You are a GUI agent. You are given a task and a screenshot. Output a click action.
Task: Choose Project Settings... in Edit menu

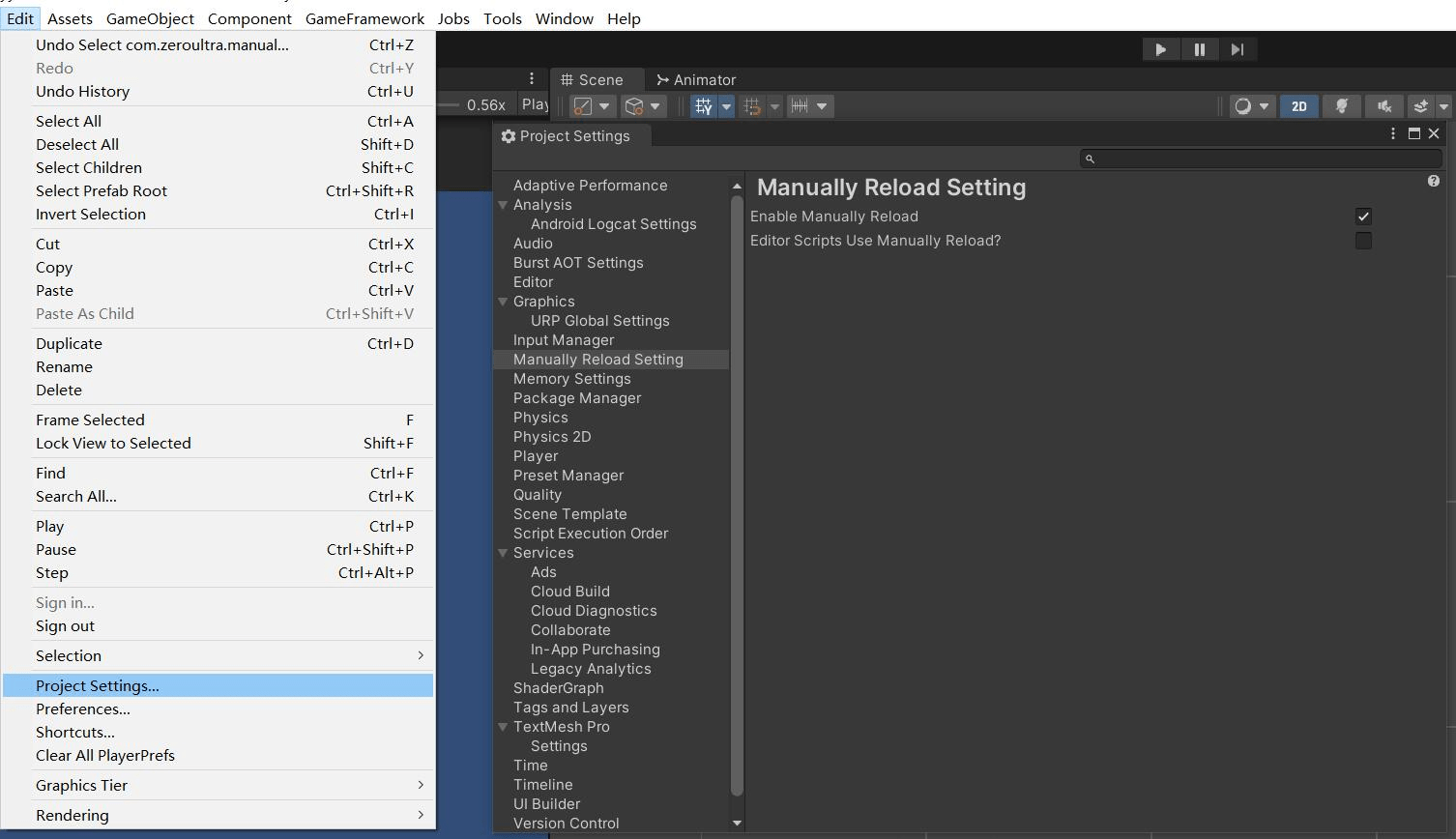coord(218,686)
